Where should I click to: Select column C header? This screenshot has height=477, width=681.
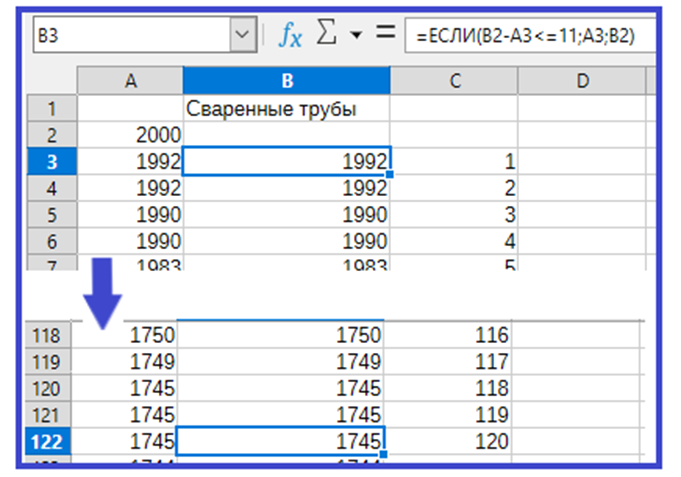(x=455, y=82)
